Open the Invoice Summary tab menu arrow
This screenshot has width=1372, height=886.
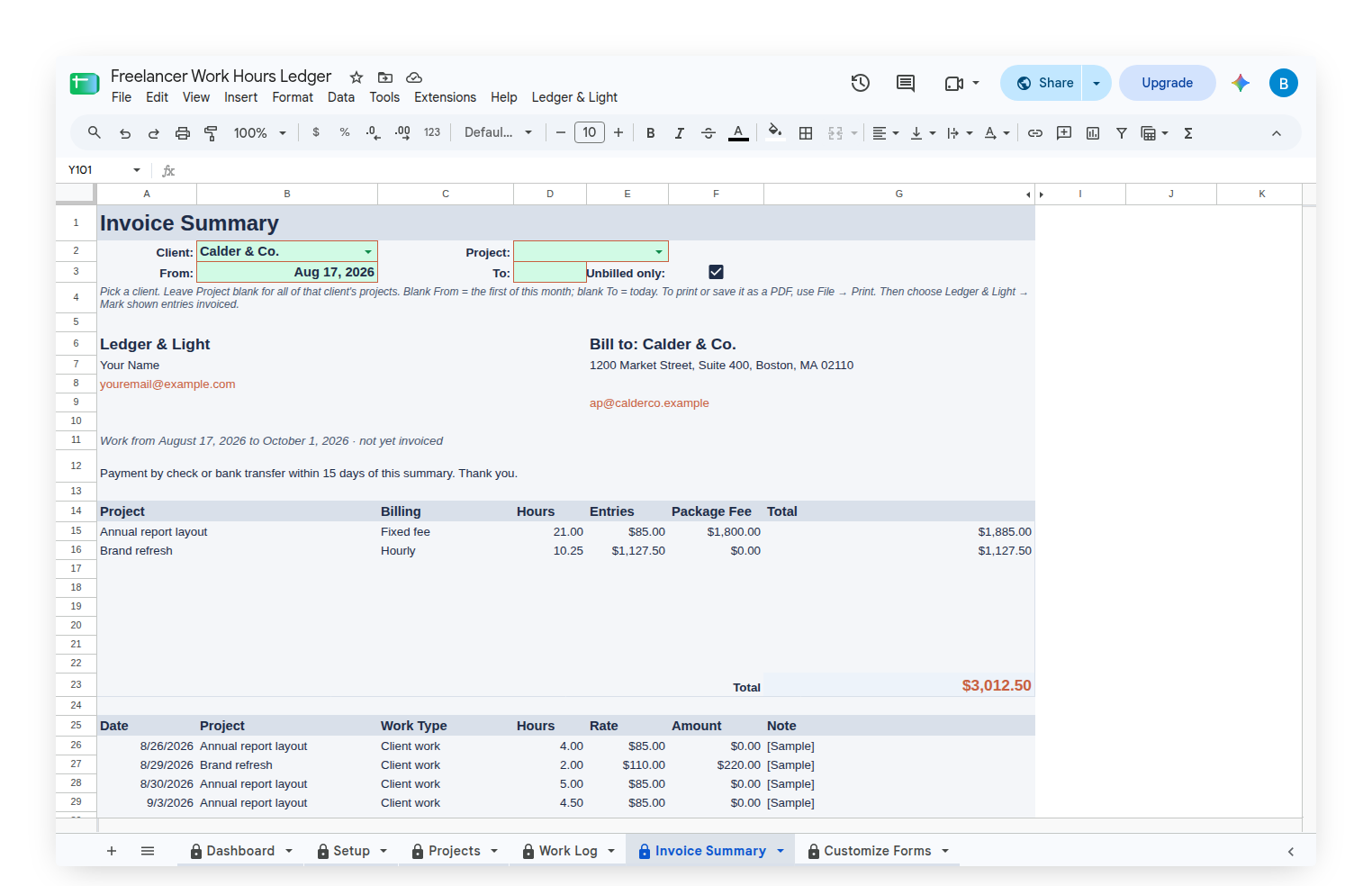[781, 851]
